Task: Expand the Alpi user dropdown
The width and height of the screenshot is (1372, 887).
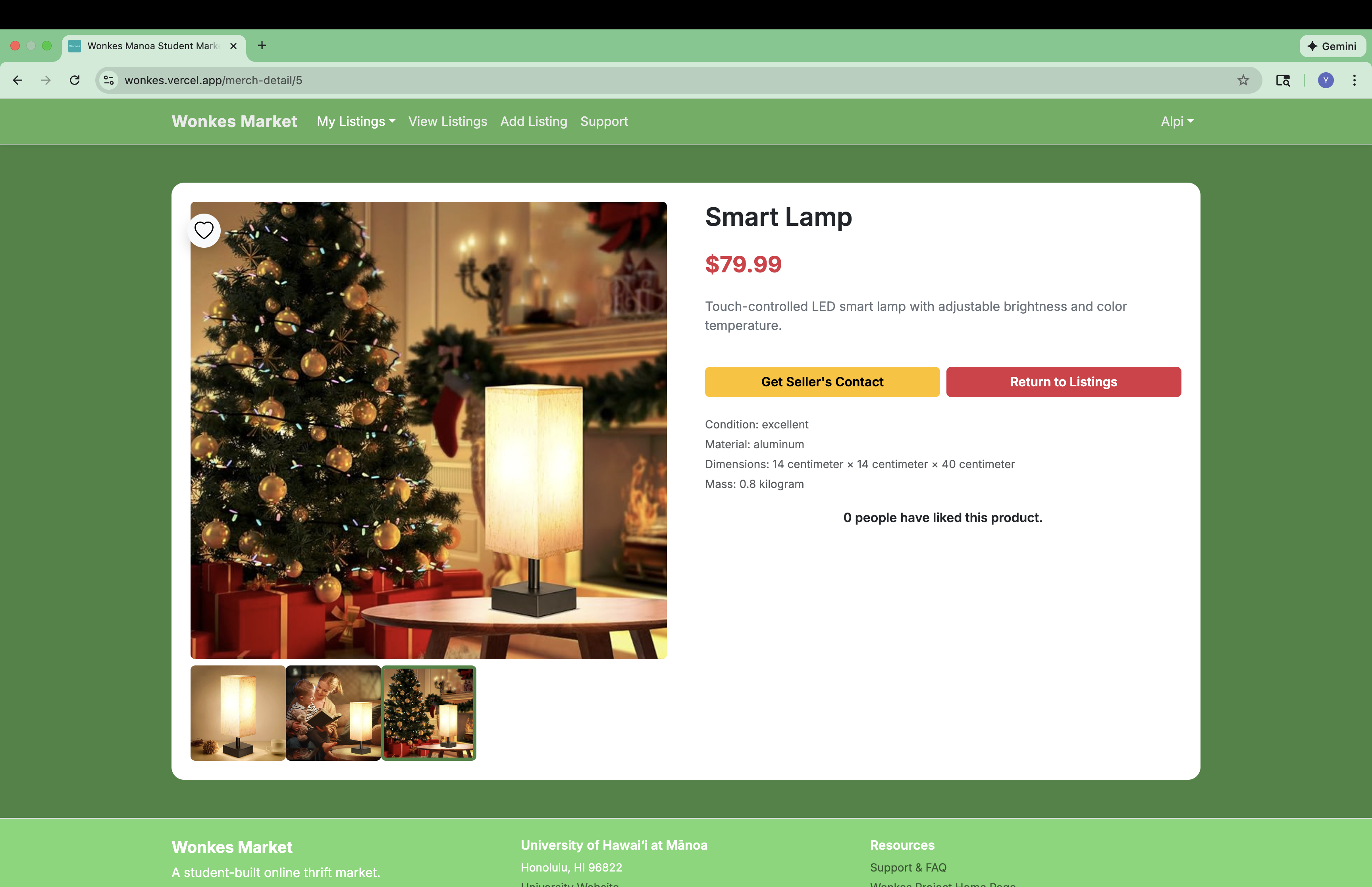Action: 1177,121
